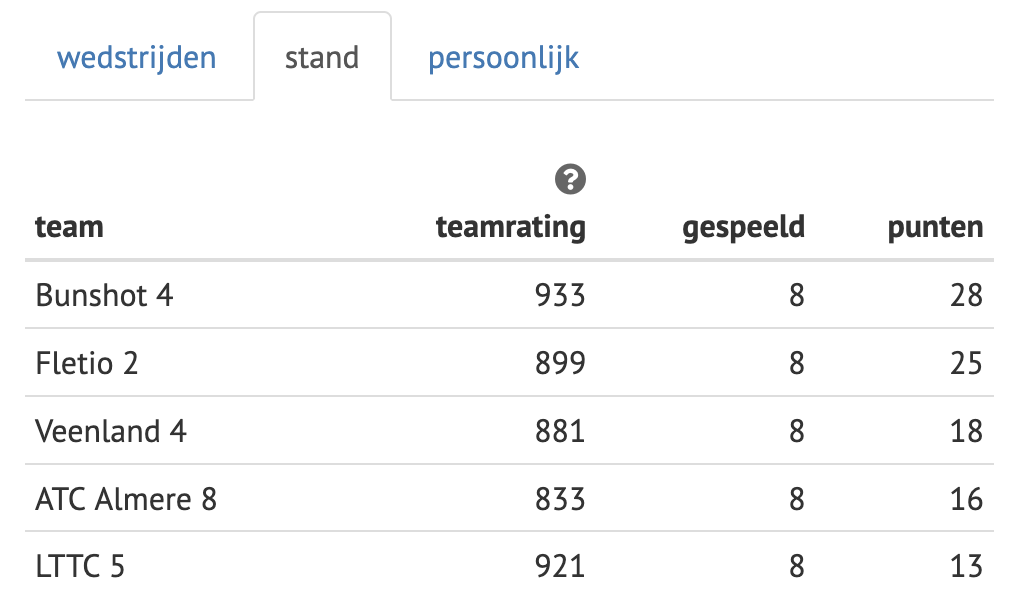Click Fletio 2's points value 25
Viewport: 1016px width, 604px height.
coord(966,363)
